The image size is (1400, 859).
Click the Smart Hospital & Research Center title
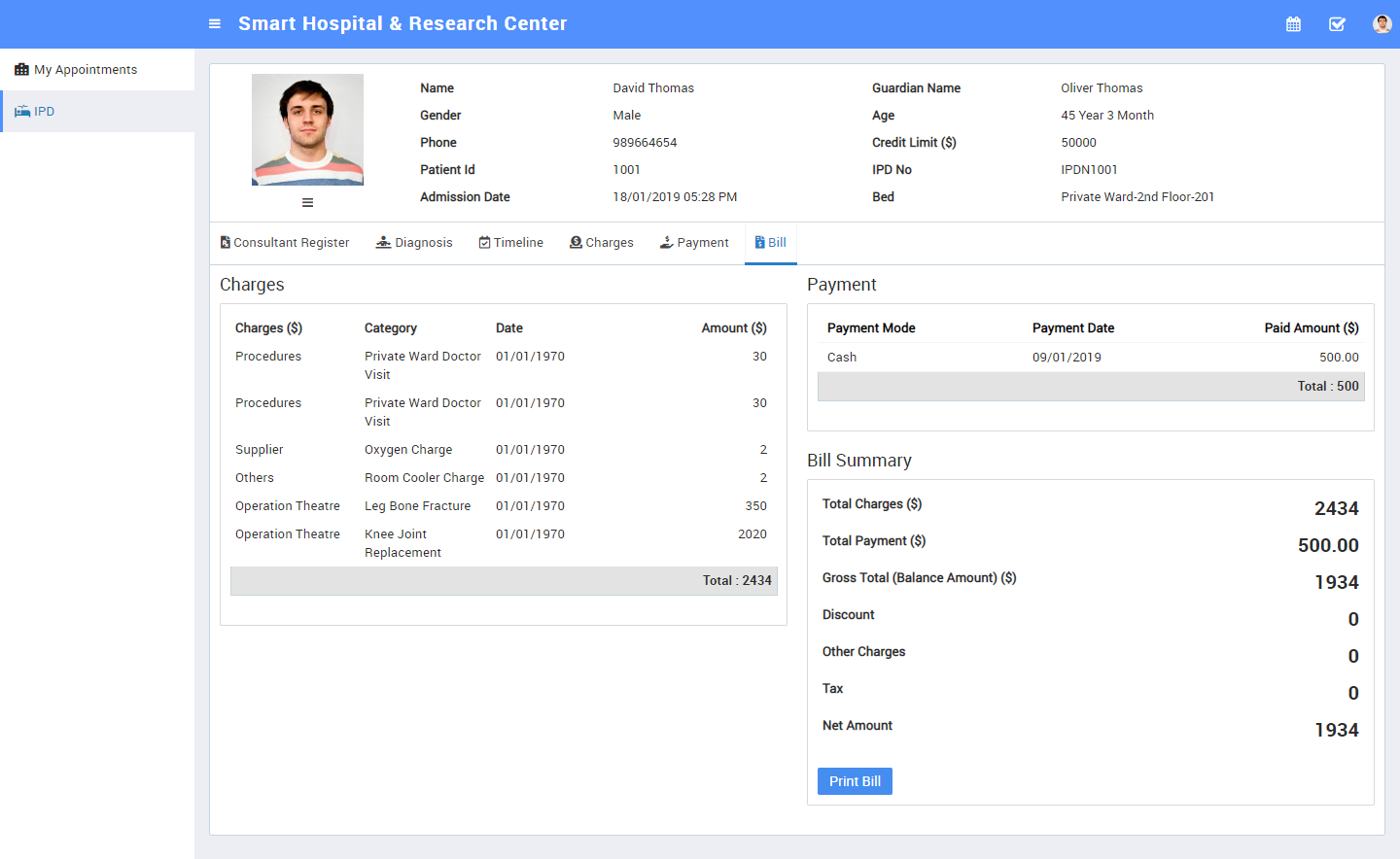pos(402,23)
